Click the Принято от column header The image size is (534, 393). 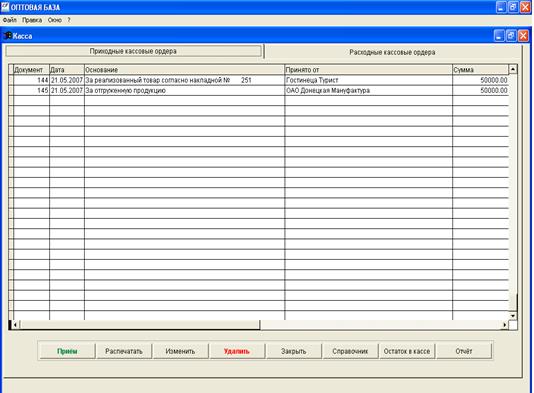[368, 70]
